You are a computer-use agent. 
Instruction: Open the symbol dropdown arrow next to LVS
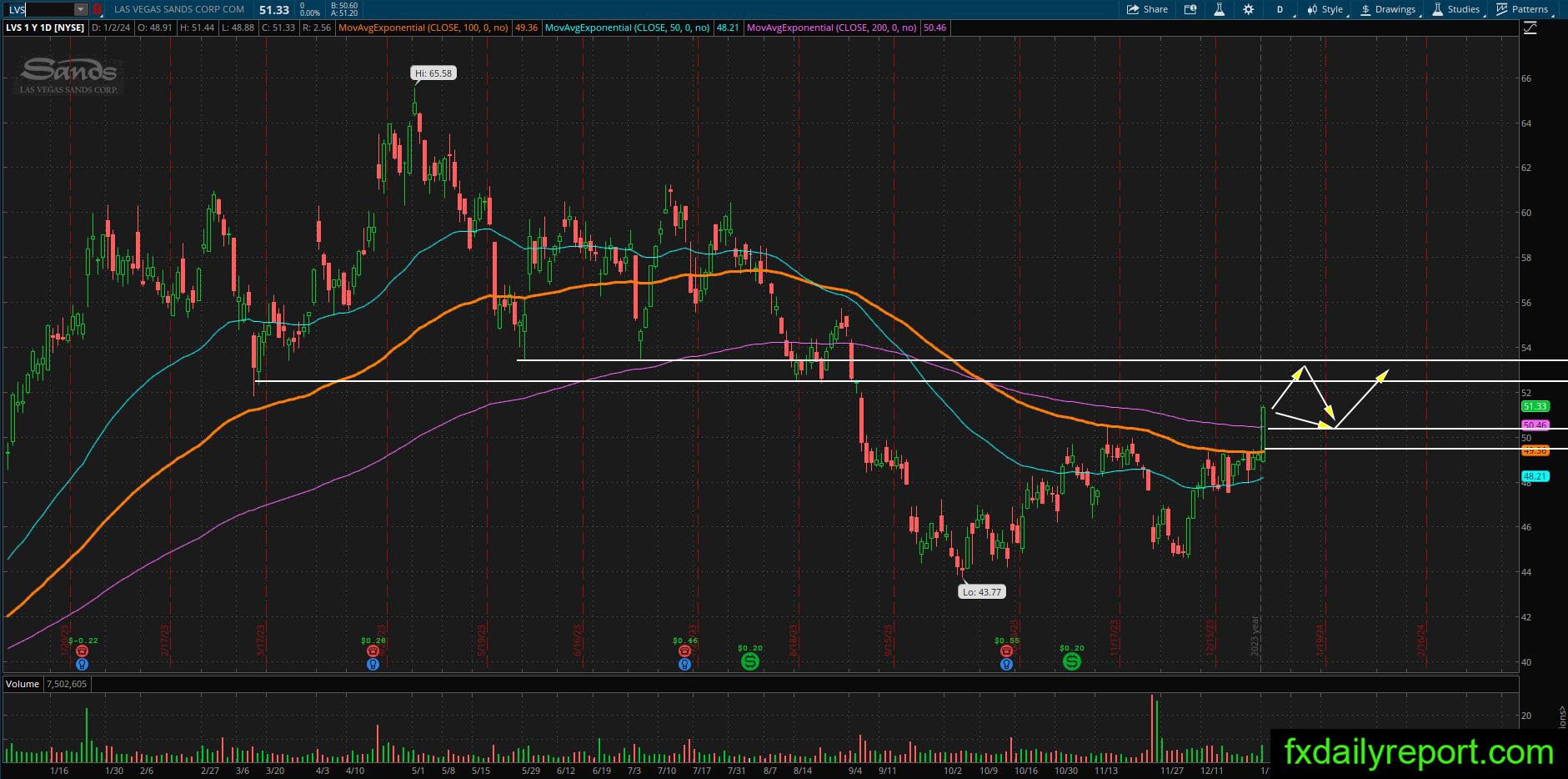tap(81, 9)
